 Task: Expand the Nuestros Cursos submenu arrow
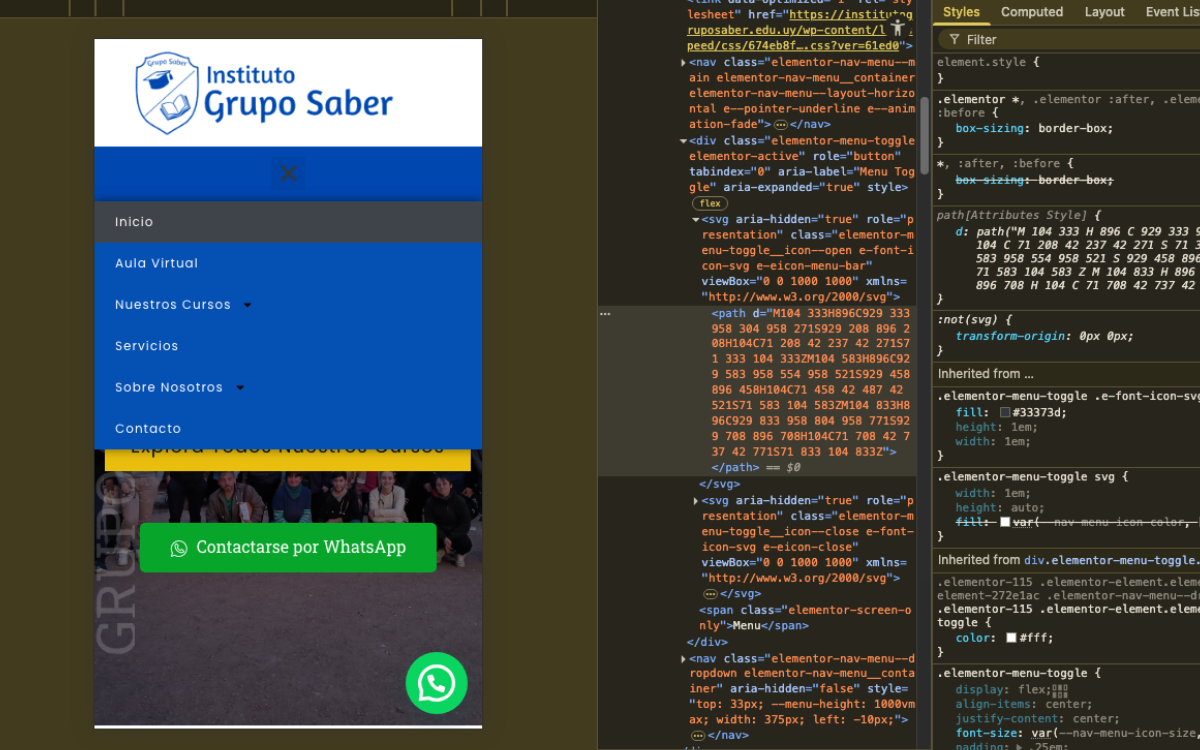tap(247, 305)
